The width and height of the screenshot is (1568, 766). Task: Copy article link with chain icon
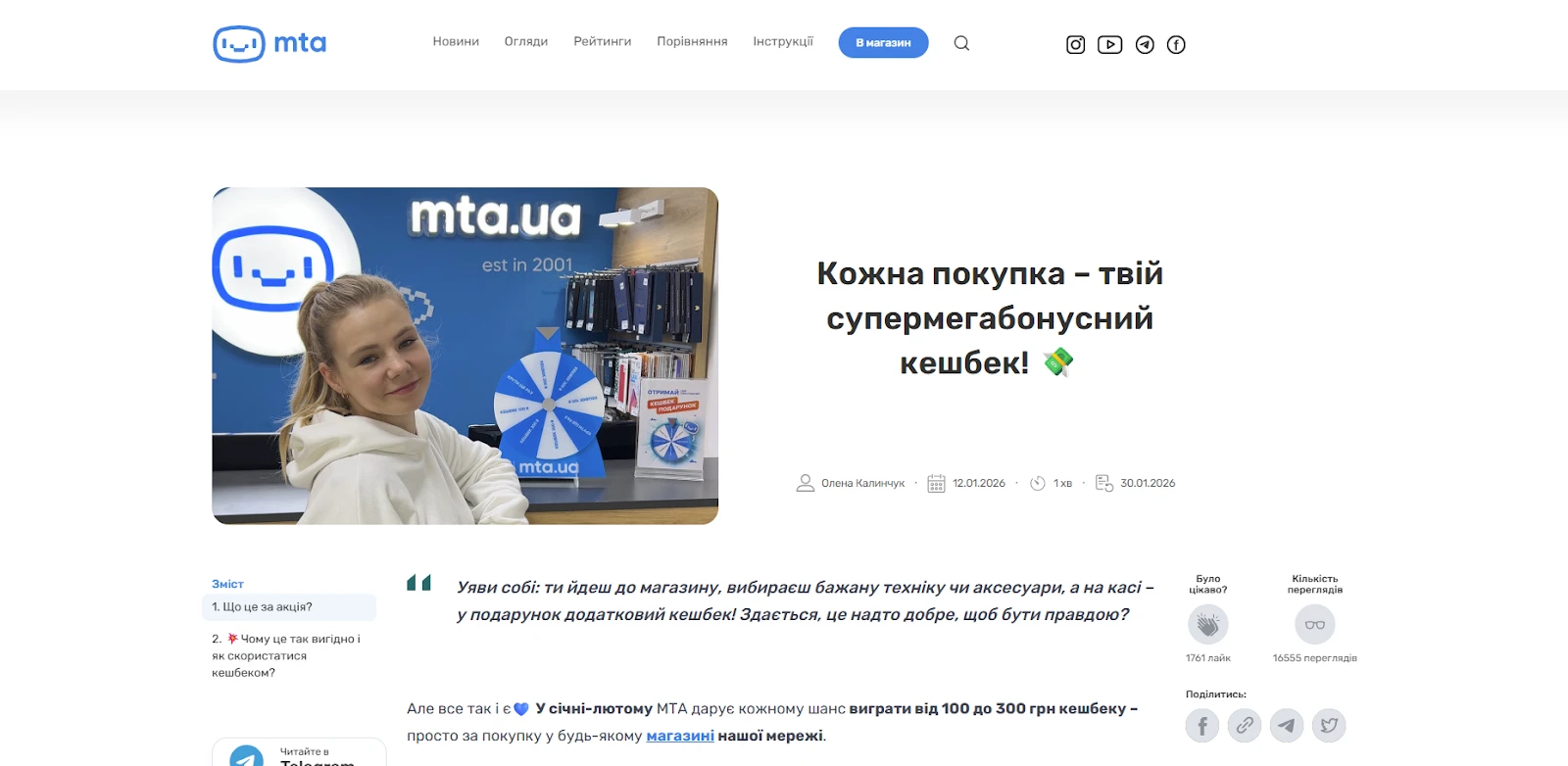1245,726
